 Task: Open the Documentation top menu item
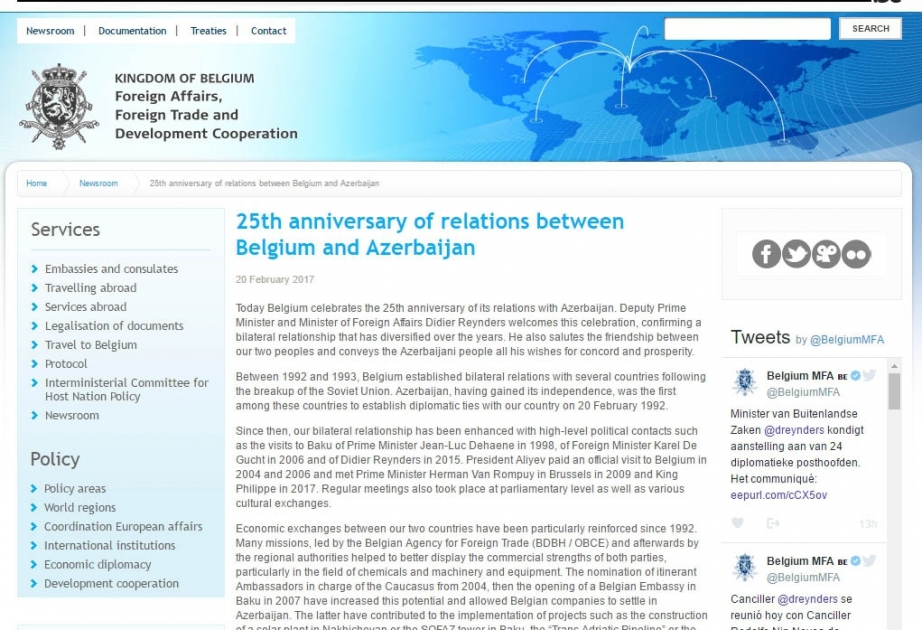tap(132, 31)
